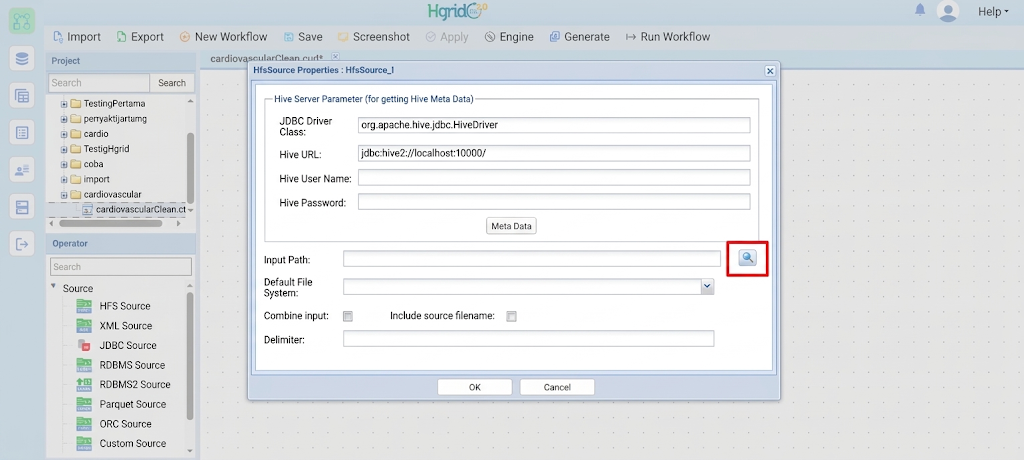Click the notification bell icon
Image resolution: width=1024 pixels, height=460 pixels.
pyautogui.click(x=920, y=10)
